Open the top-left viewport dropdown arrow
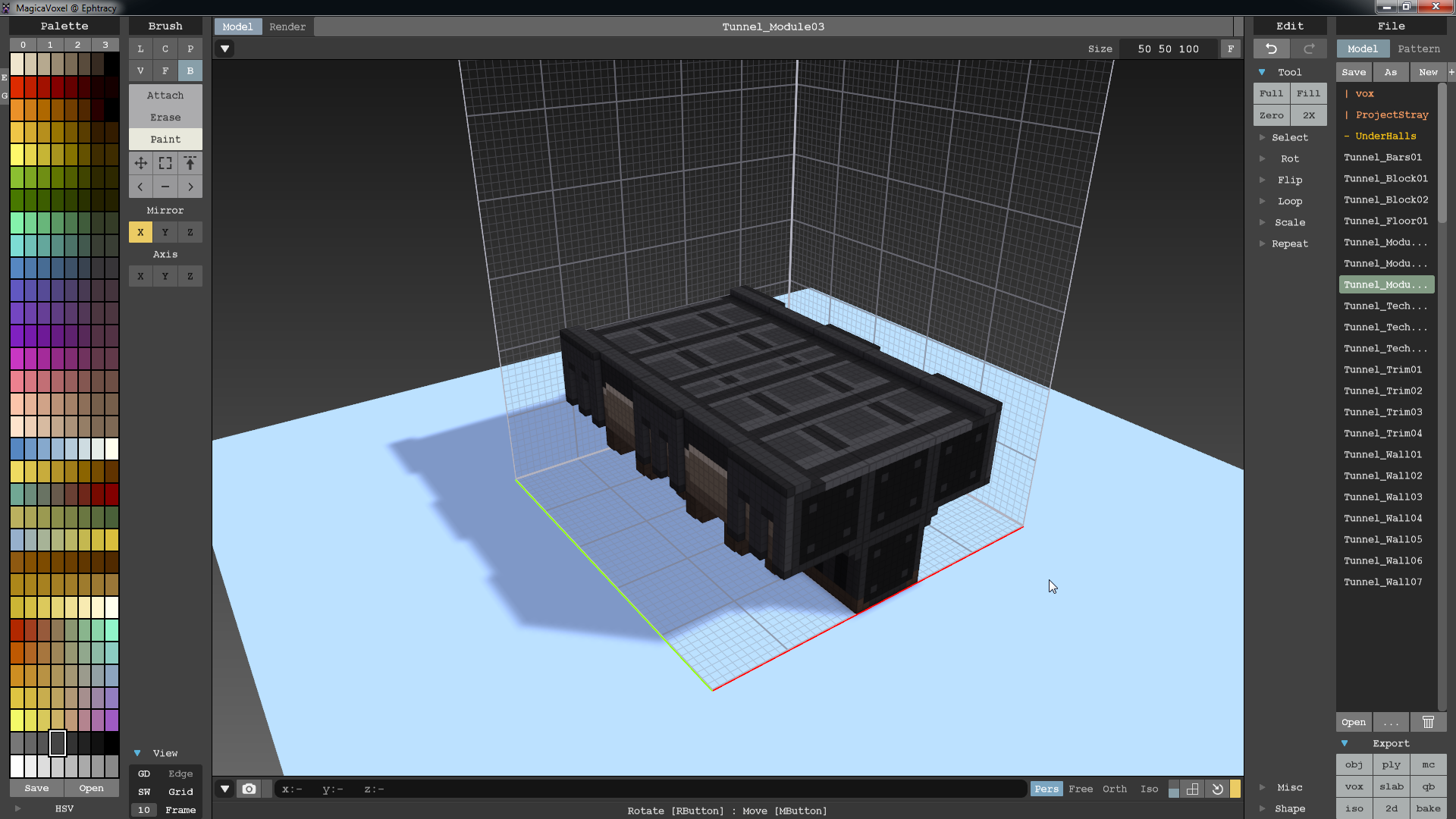This screenshot has width=1456, height=819. coord(224,49)
